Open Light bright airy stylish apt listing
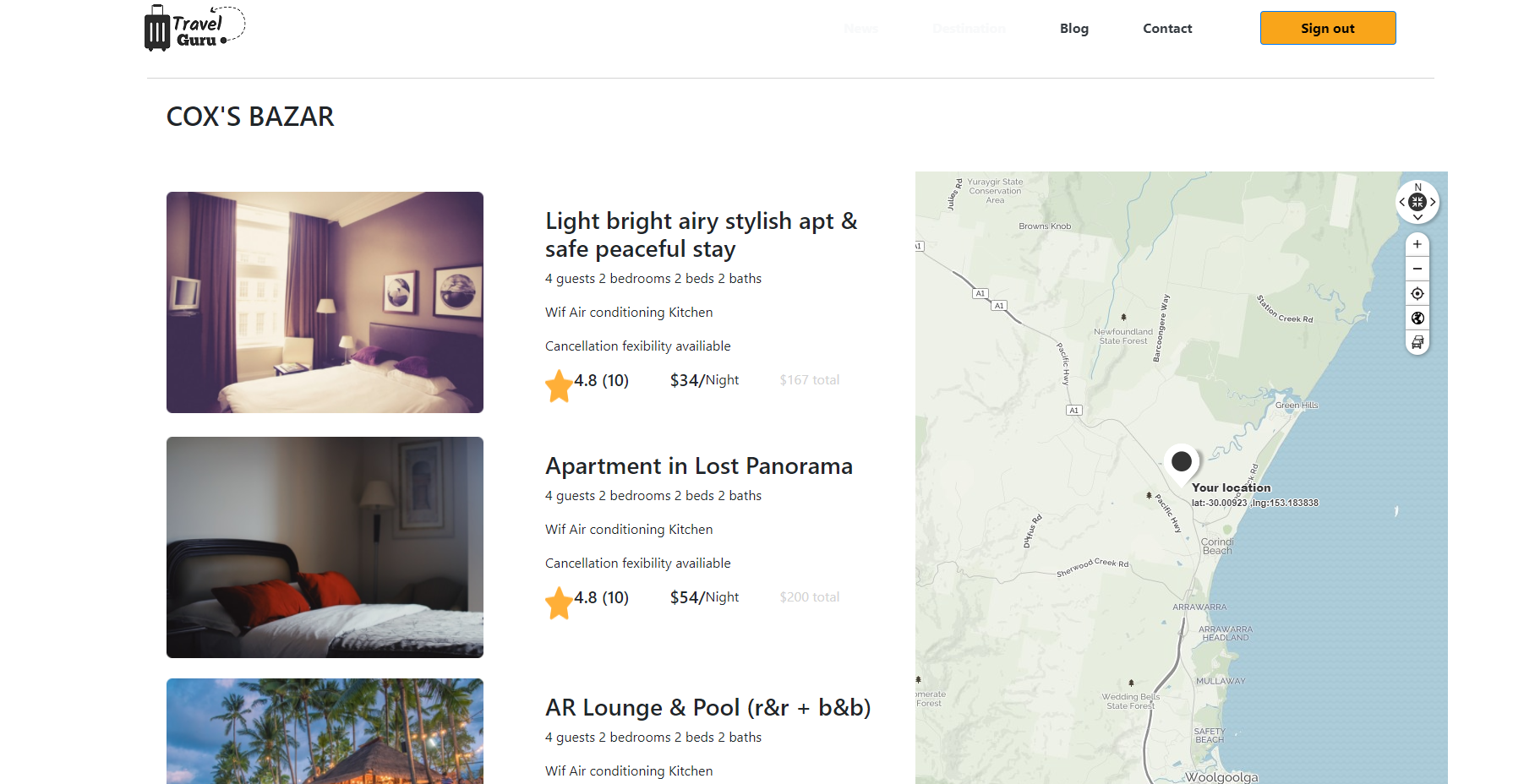The image size is (1513, 784). pyautogui.click(x=702, y=235)
